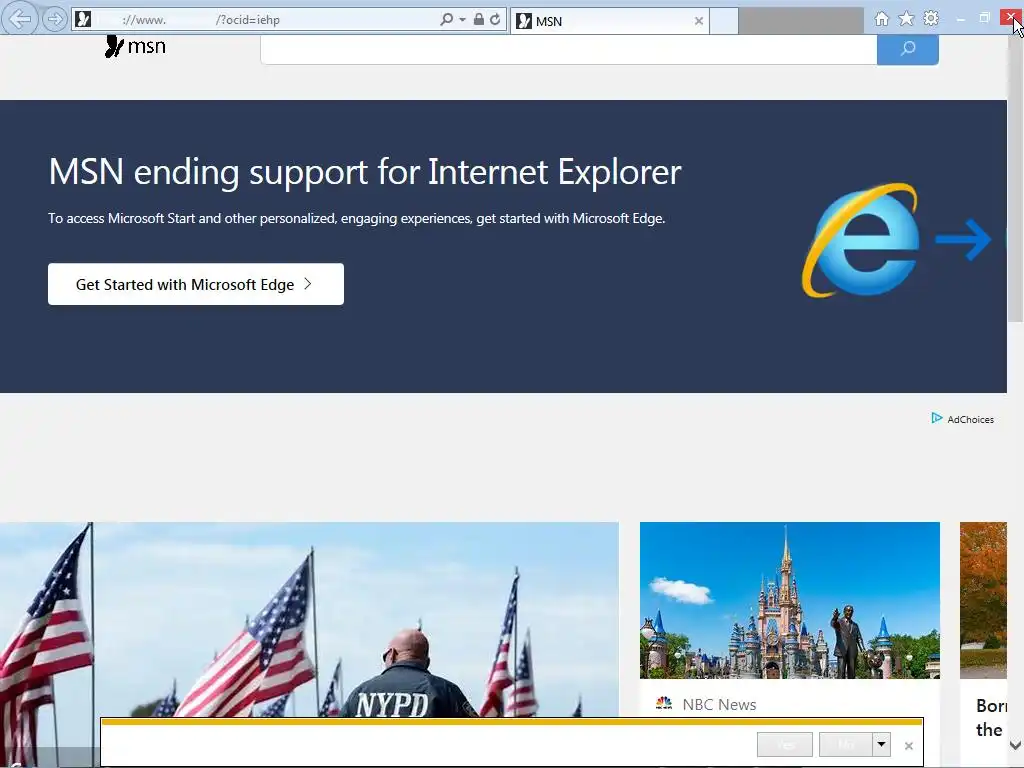Click the No button in notification bar
The width and height of the screenshot is (1024, 768).
846,744
